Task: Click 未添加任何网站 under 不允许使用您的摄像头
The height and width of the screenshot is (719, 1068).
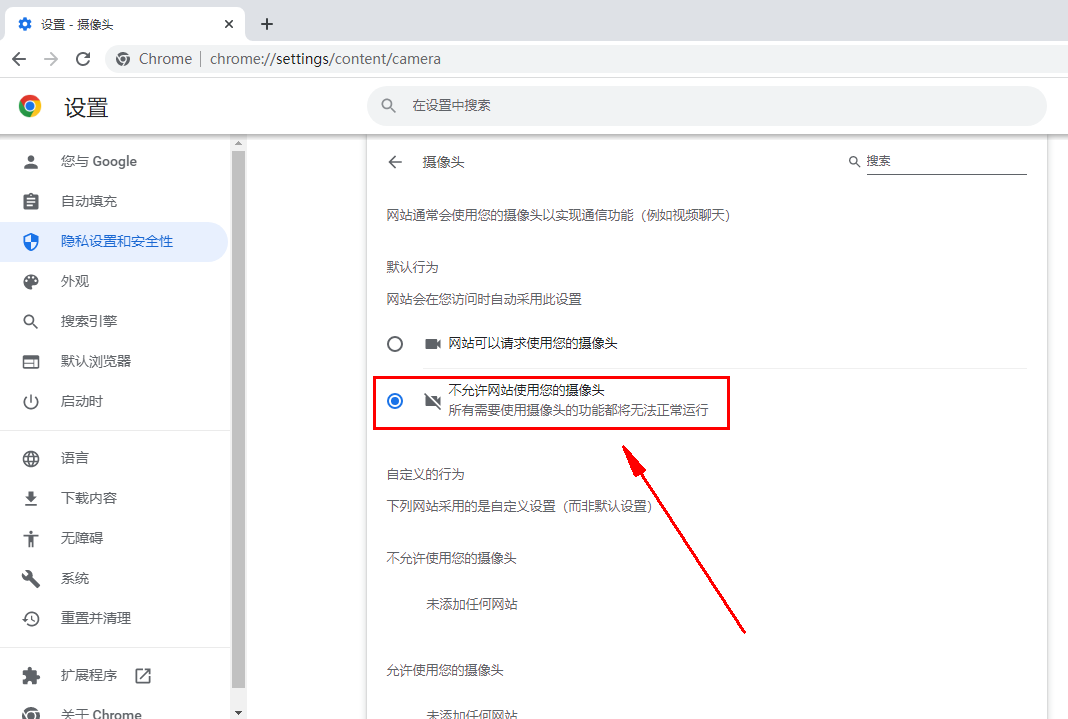Action: coord(472,604)
